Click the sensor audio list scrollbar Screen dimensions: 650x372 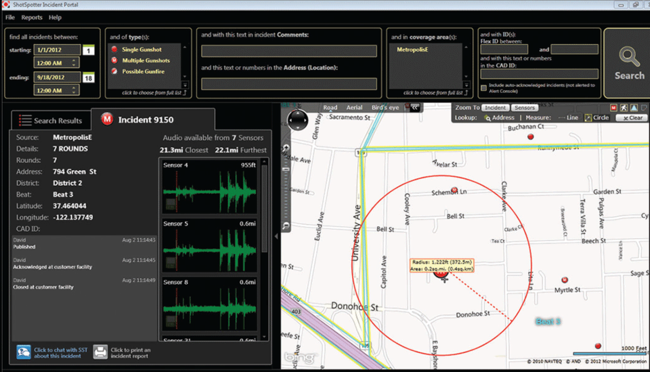tap(264, 209)
